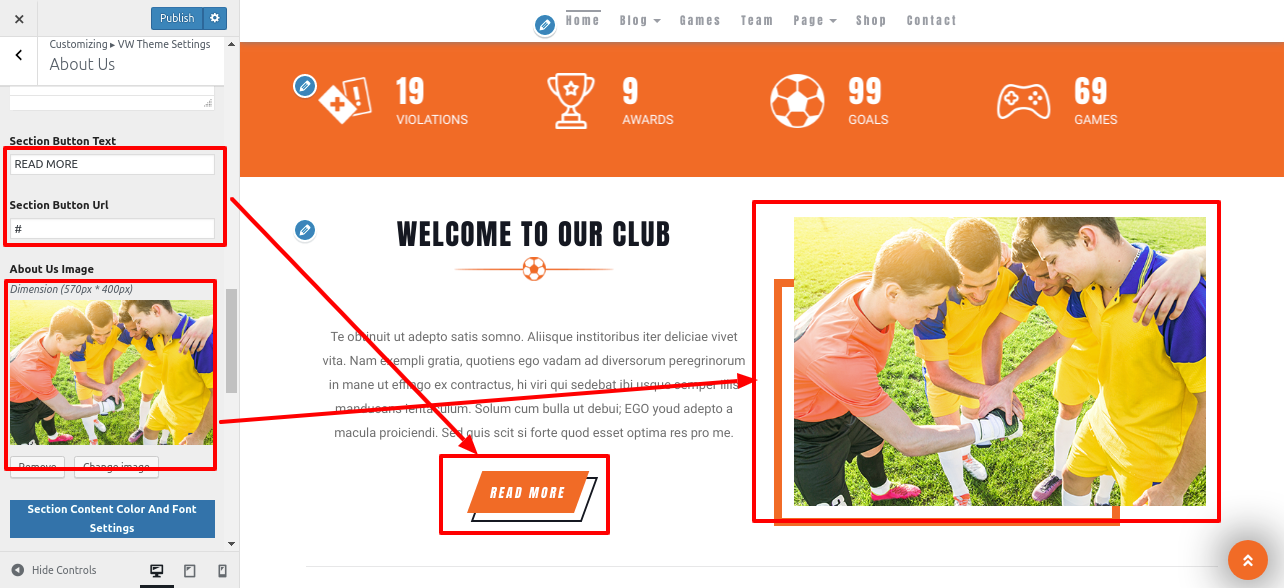Expand the Blog dropdown menu
Screen dimensions: 1284x588
click(x=640, y=20)
